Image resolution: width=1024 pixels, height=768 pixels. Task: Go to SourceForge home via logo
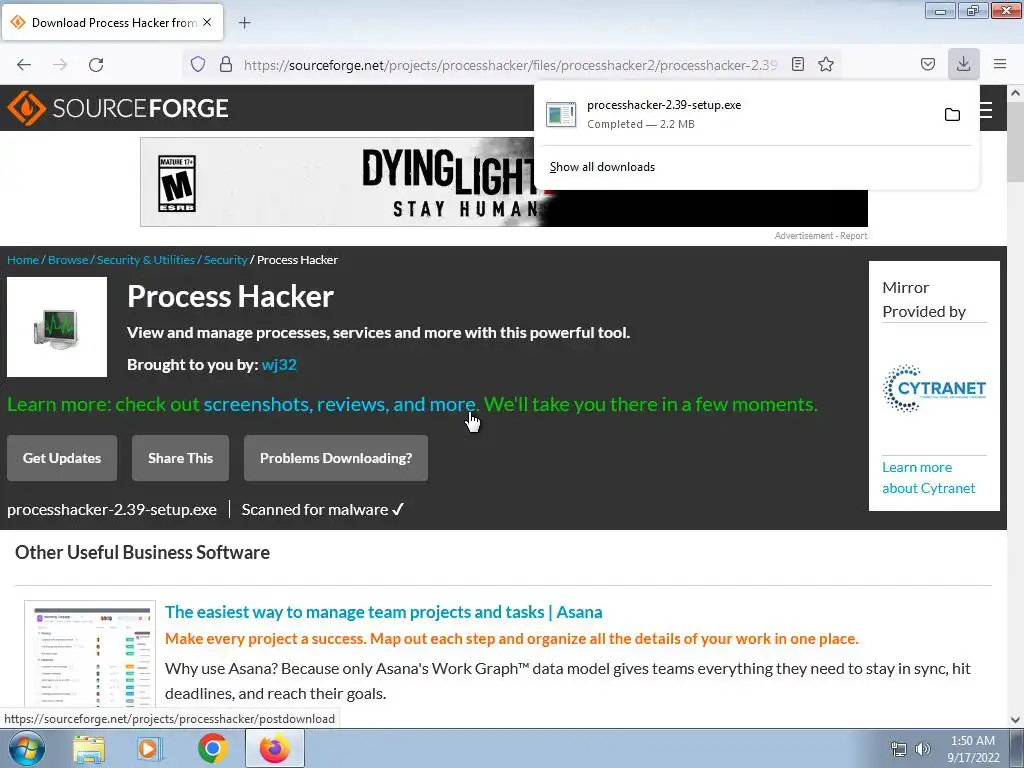(x=118, y=108)
